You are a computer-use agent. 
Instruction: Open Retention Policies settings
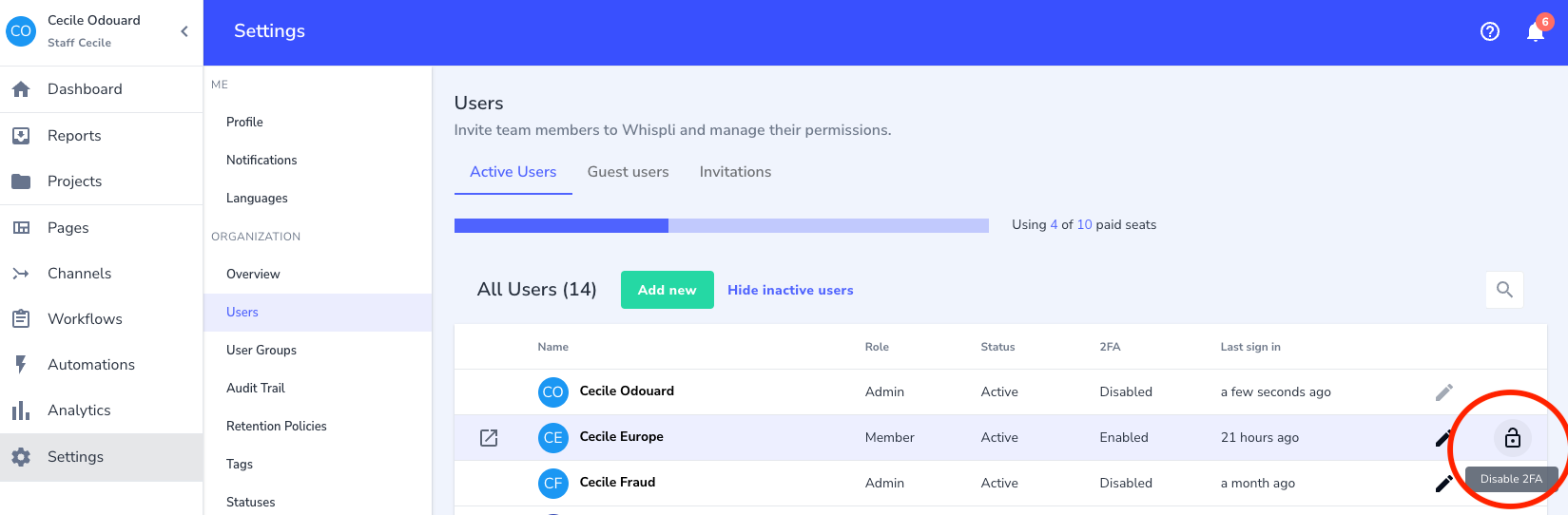click(x=277, y=426)
